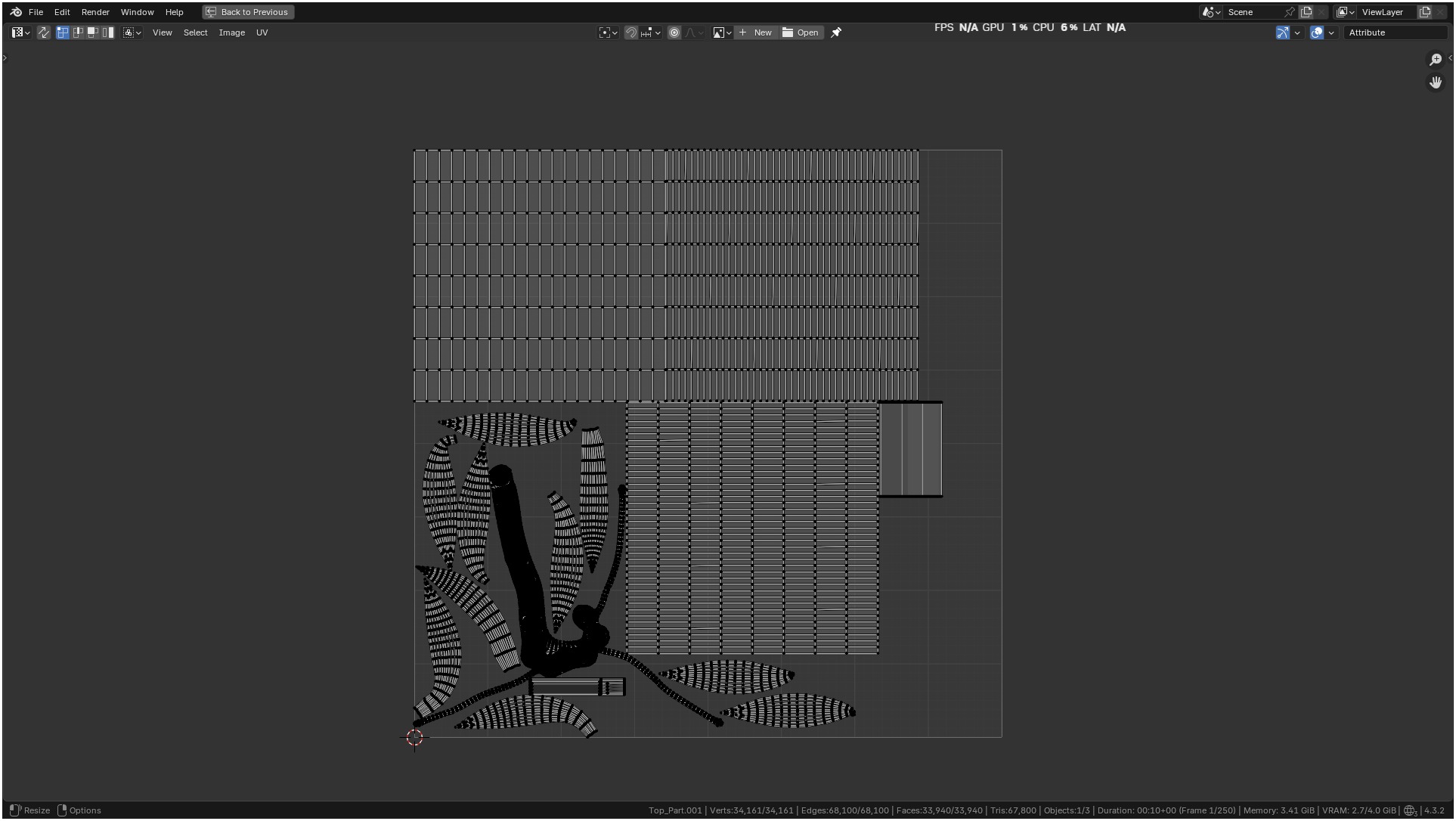Open the editor type dropdown

click(x=20, y=33)
